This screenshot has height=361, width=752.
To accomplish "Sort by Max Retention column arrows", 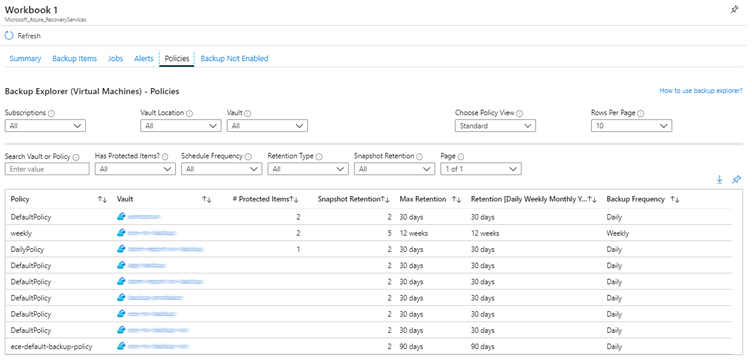I will (x=457, y=199).
